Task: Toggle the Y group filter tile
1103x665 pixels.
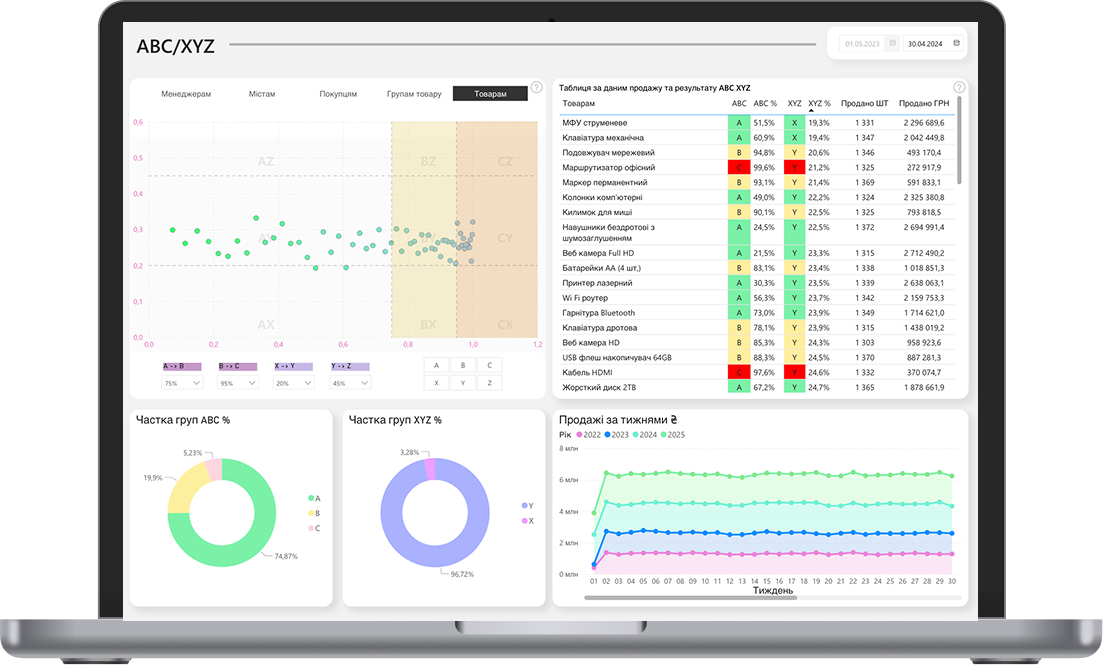Action: [463, 383]
